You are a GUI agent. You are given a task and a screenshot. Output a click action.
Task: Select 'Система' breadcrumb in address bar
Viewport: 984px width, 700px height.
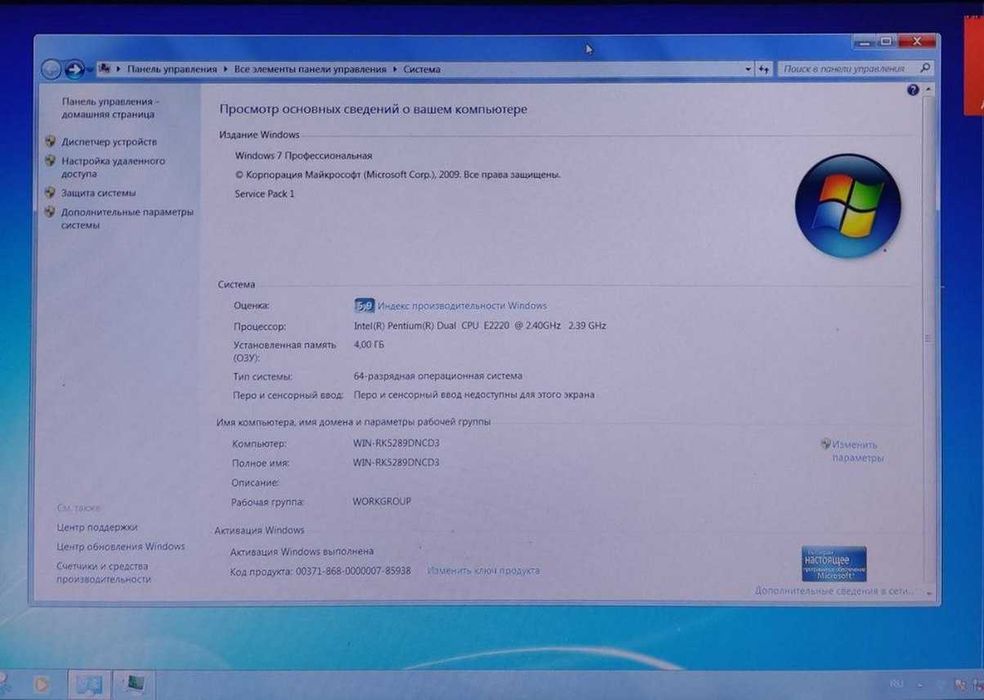pos(422,69)
